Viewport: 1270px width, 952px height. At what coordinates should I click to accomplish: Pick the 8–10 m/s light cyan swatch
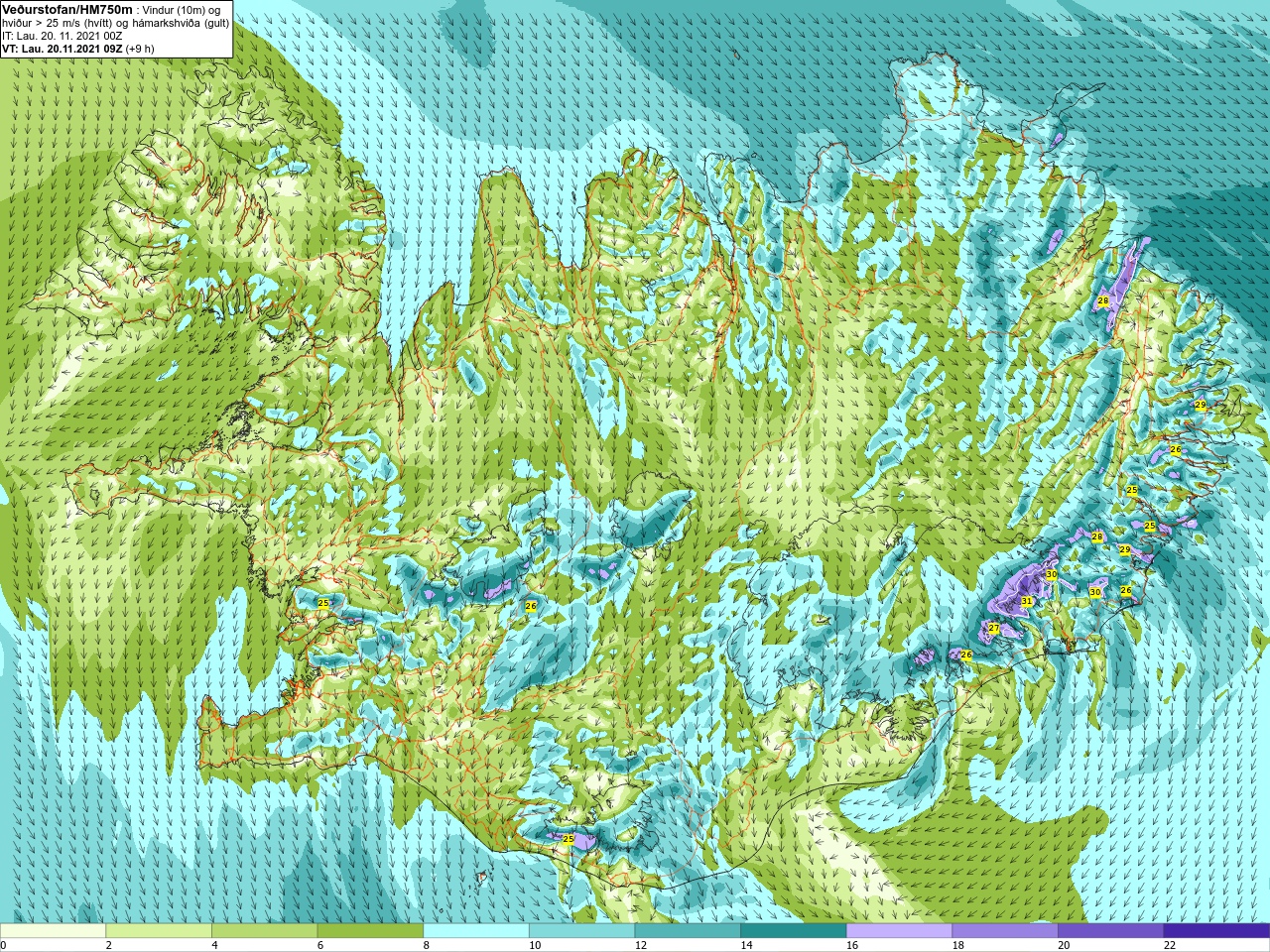tap(476, 930)
